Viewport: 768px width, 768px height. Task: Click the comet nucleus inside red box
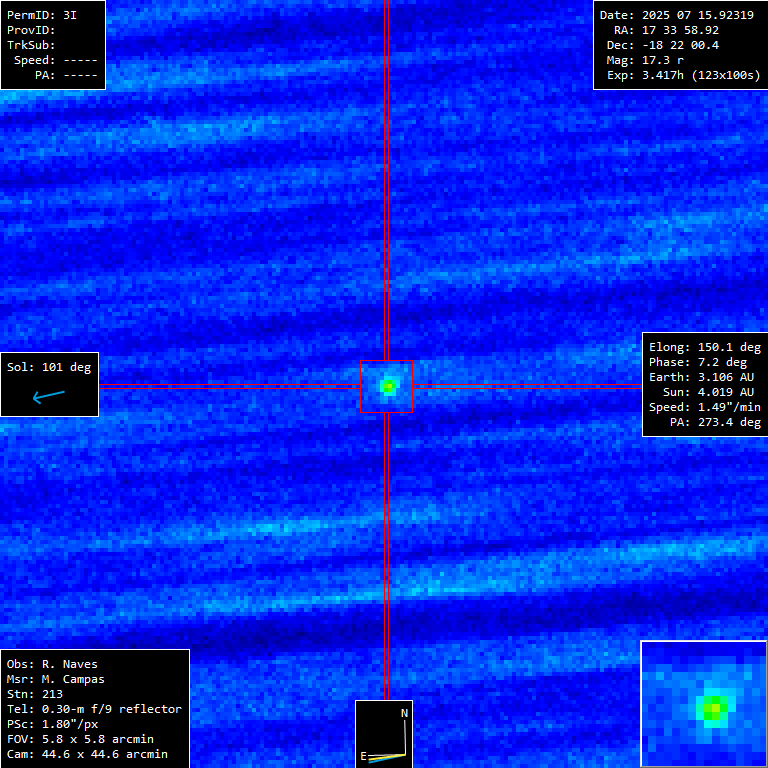[x=388, y=386]
